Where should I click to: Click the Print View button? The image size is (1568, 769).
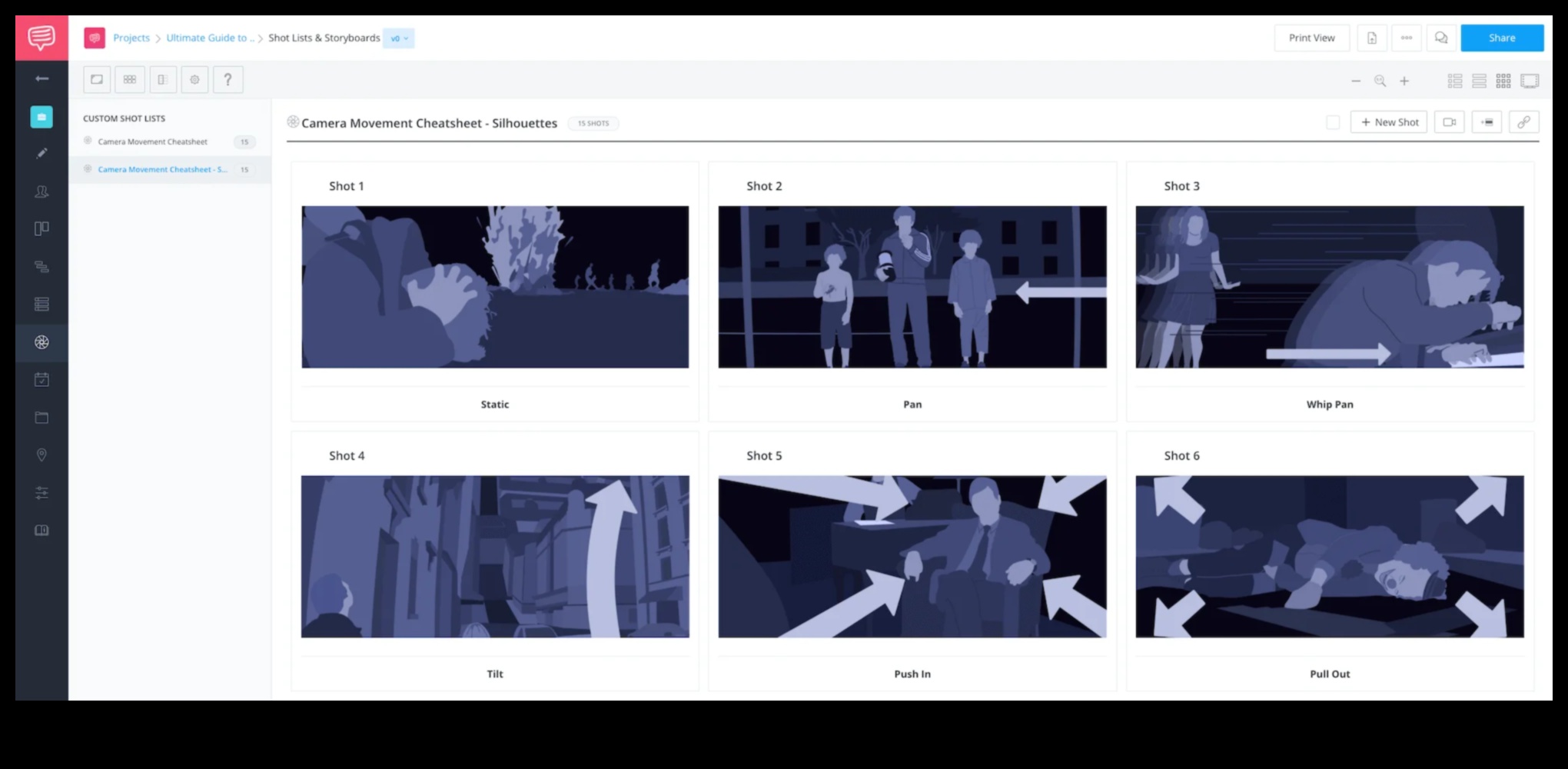(1312, 38)
